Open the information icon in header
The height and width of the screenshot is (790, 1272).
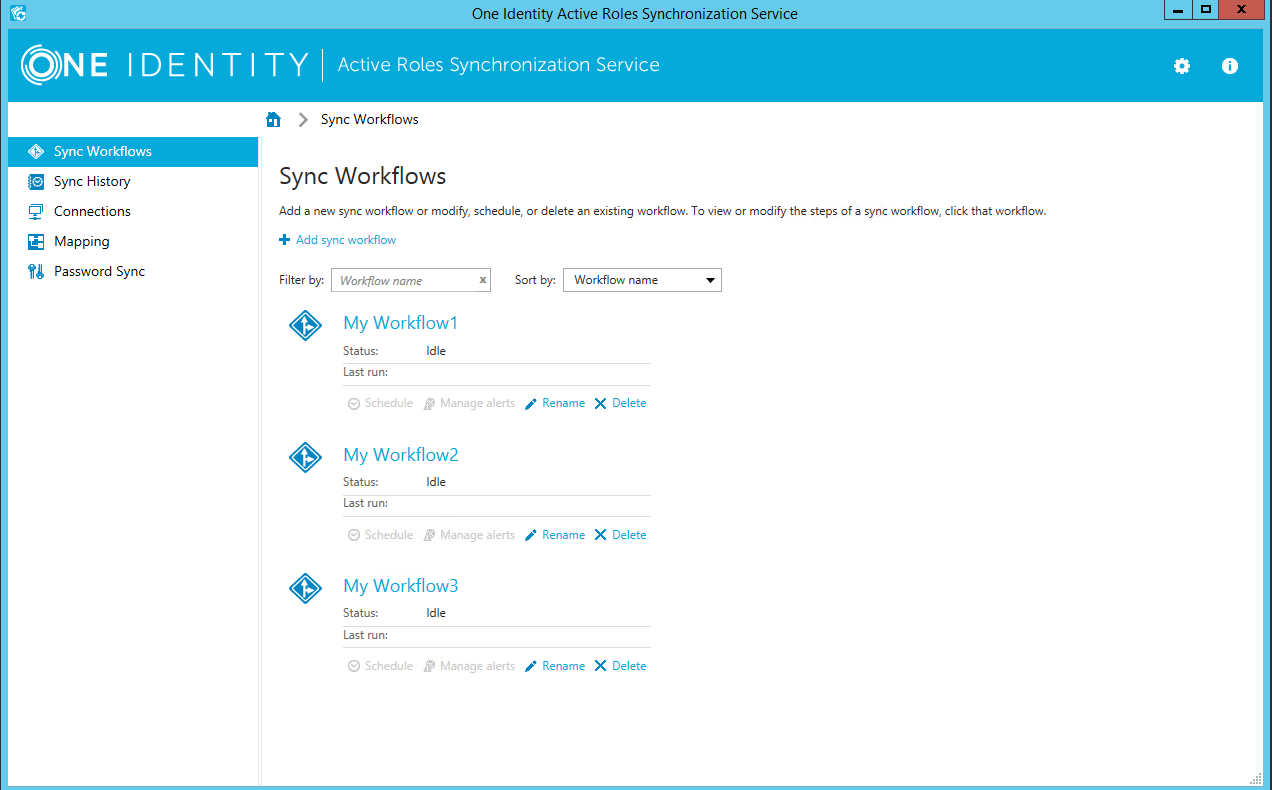point(1230,66)
